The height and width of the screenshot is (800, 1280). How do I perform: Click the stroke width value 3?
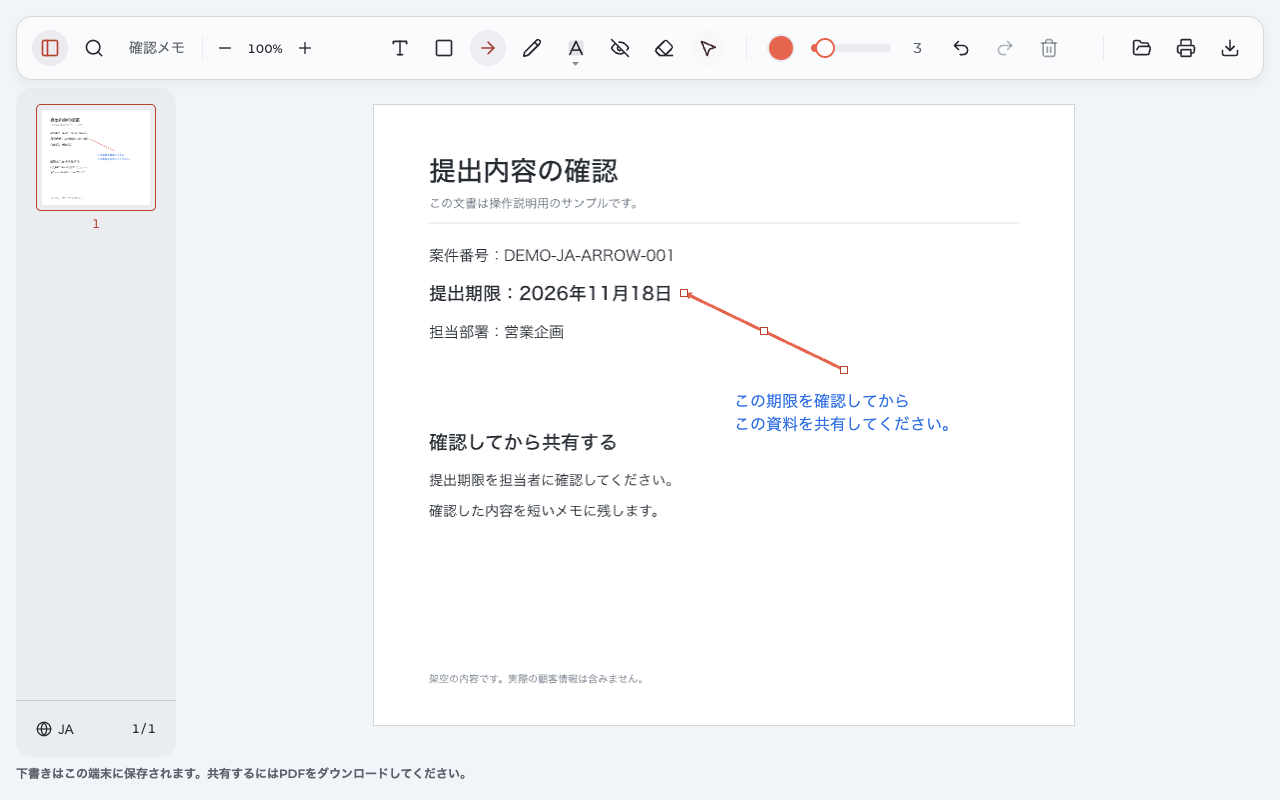click(917, 48)
